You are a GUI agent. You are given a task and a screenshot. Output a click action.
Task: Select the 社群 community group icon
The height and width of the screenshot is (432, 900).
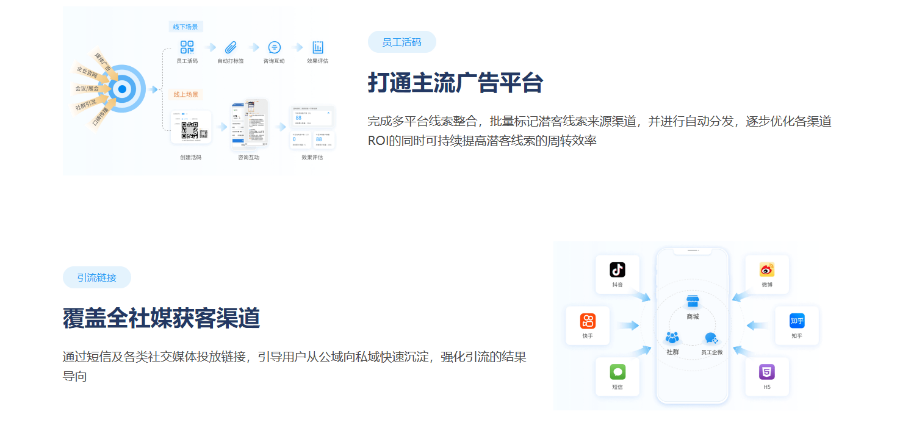tap(672, 338)
